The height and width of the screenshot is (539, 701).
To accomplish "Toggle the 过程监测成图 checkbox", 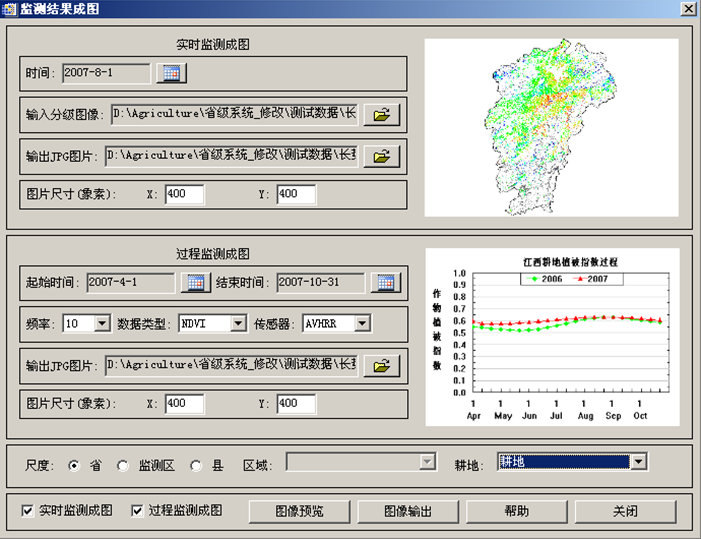I will click(x=137, y=510).
